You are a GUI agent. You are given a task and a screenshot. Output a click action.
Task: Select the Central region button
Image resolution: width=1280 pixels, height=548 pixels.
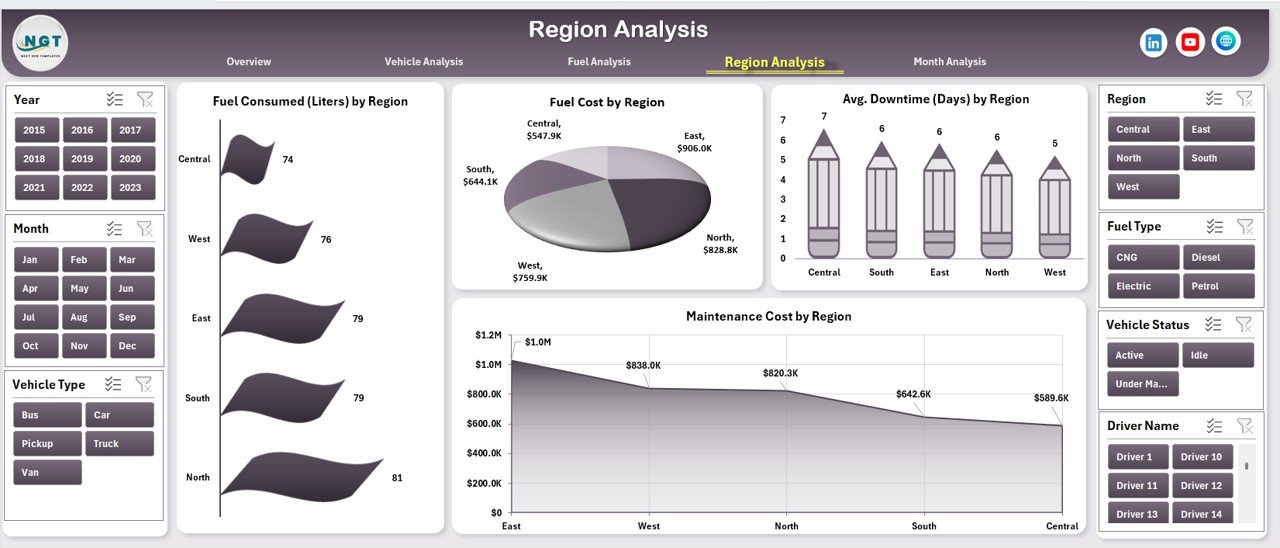click(x=1144, y=129)
